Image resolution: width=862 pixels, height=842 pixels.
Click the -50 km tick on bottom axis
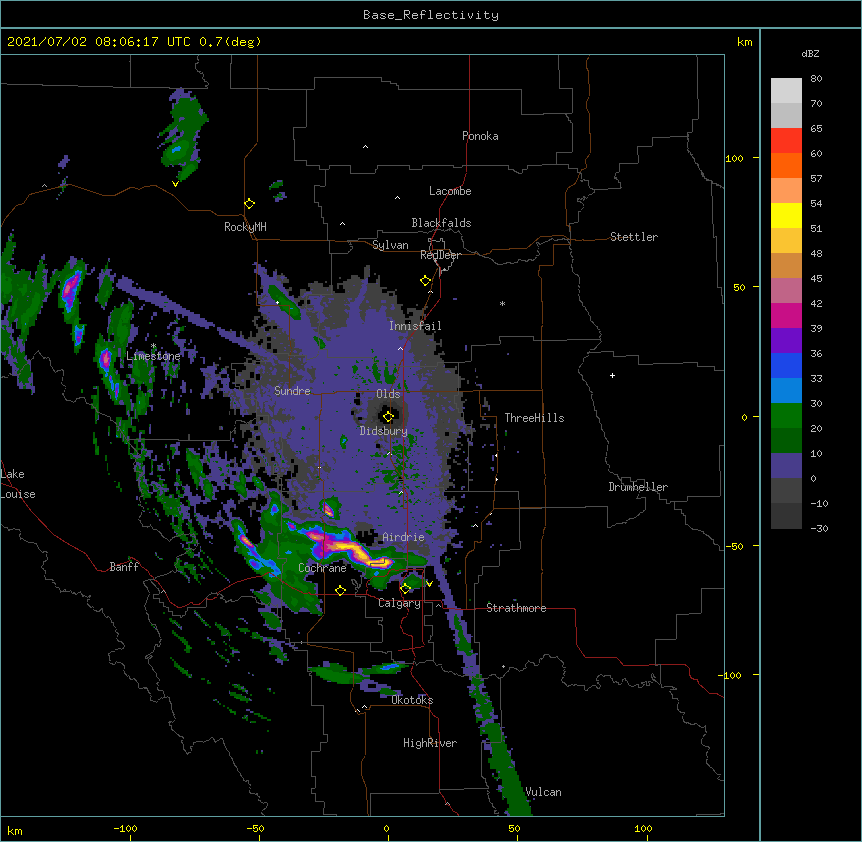[256, 828]
